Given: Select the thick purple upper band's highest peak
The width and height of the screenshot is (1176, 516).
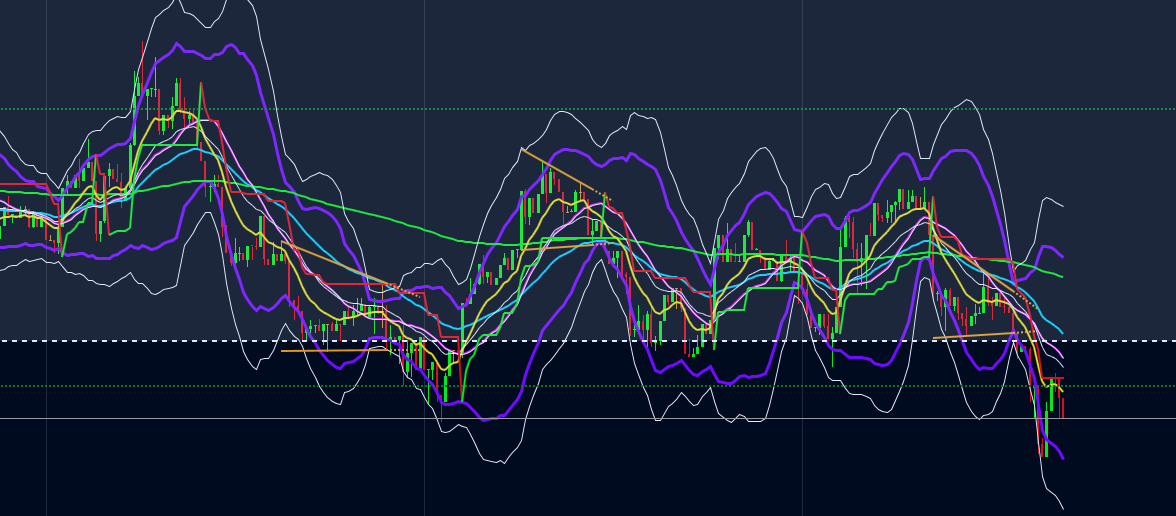Looking at the screenshot, I should point(178,44).
